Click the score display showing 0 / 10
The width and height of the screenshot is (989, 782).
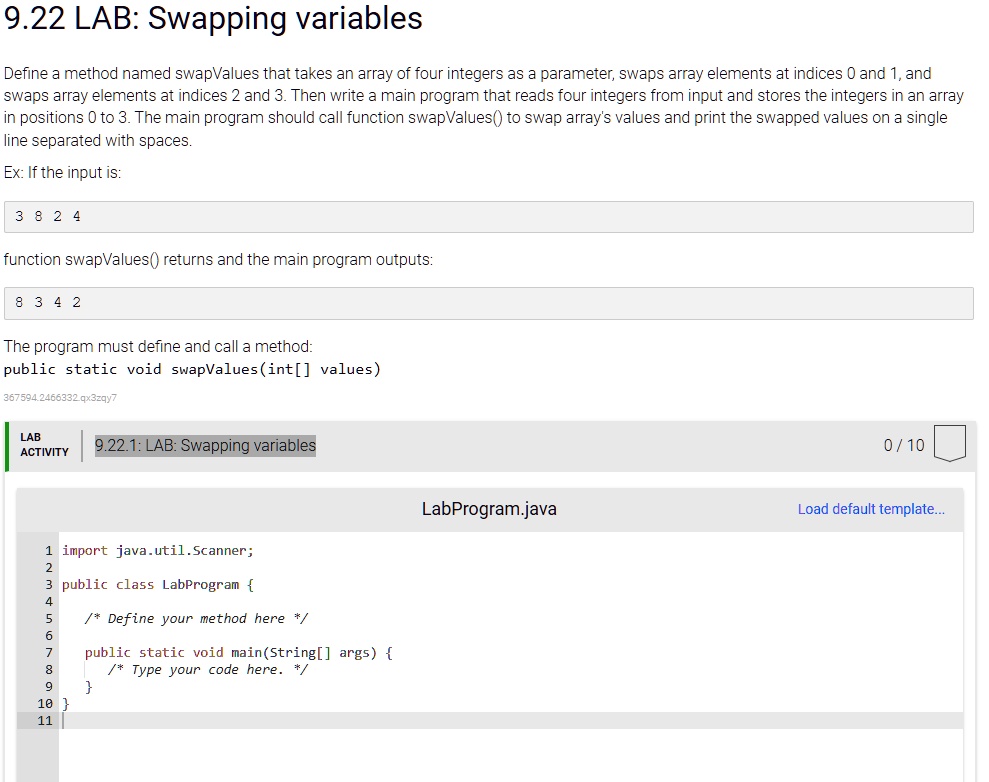pyautogui.click(x=903, y=445)
